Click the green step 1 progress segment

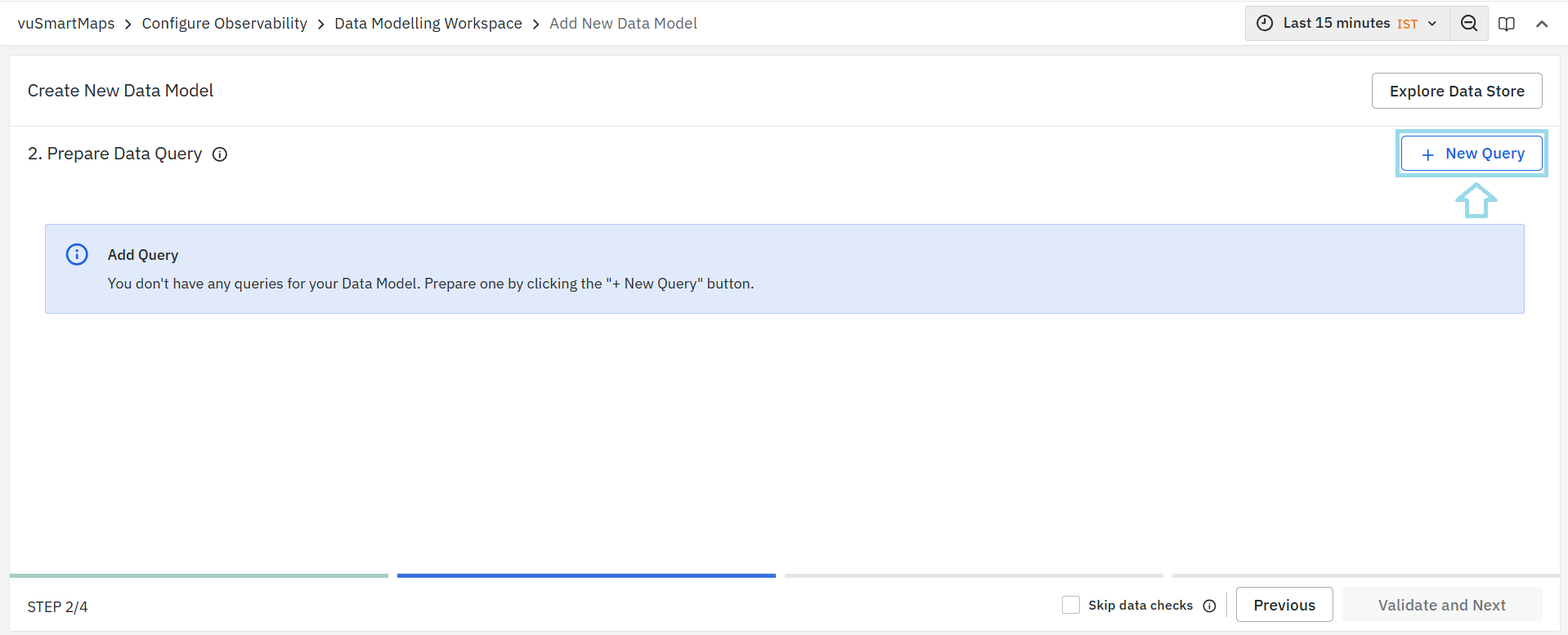(x=199, y=575)
